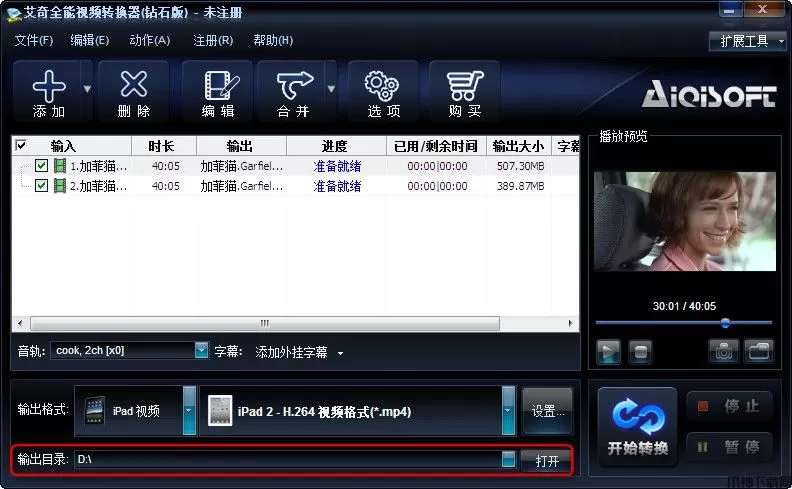
Task: Open the 编辑(E) menu
Action: click(x=89, y=40)
